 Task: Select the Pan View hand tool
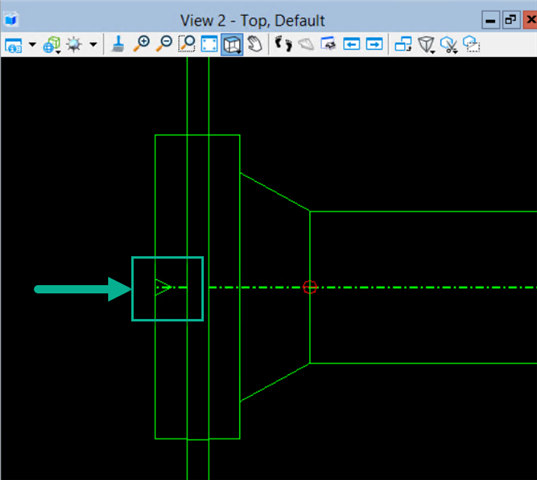click(x=255, y=44)
